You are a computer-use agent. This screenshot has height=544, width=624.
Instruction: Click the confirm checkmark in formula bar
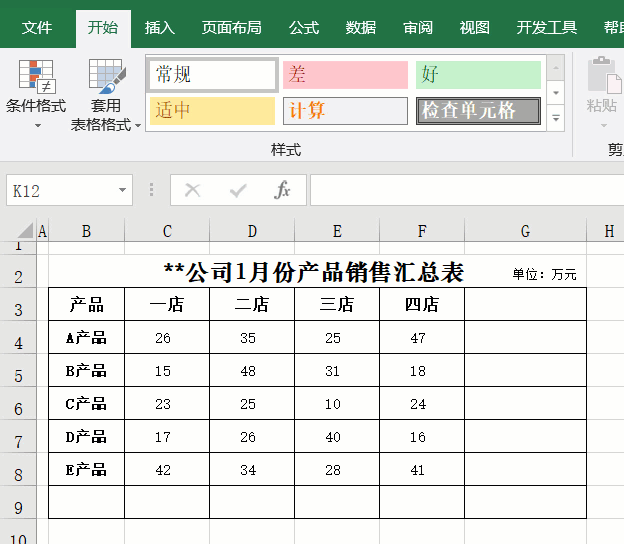pyautogui.click(x=238, y=190)
